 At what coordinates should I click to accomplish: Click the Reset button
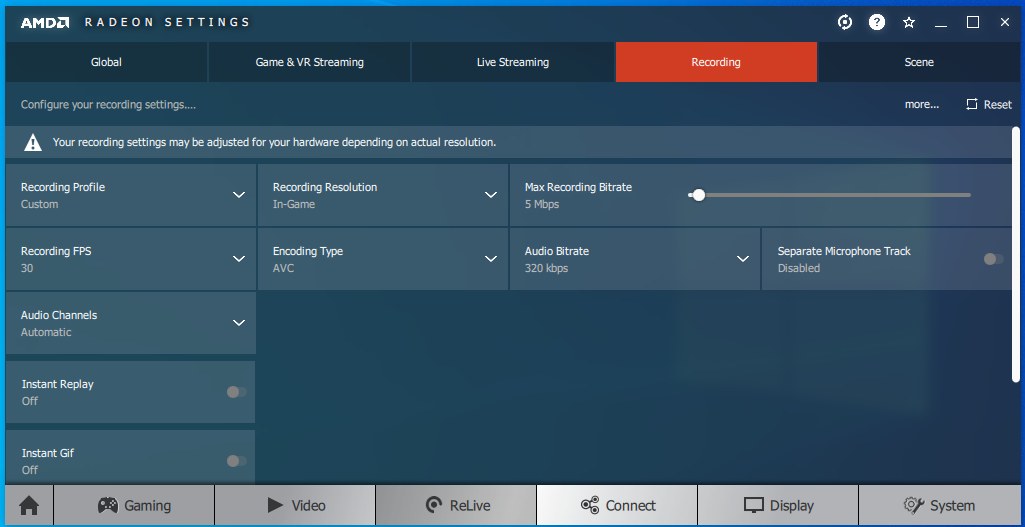[988, 104]
